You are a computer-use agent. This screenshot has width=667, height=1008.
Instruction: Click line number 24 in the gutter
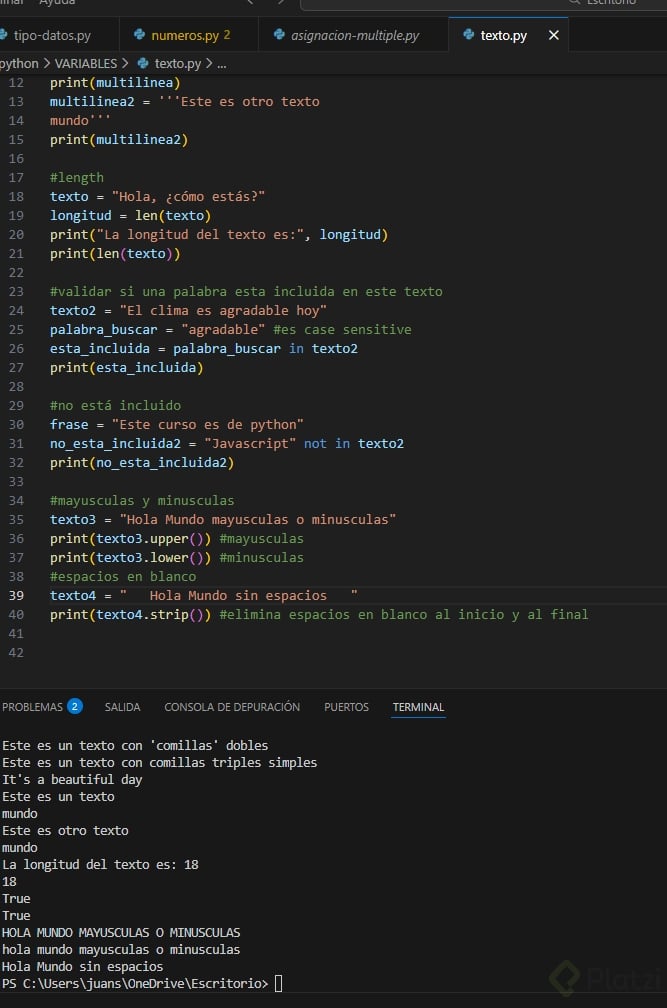tap(16, 310)
